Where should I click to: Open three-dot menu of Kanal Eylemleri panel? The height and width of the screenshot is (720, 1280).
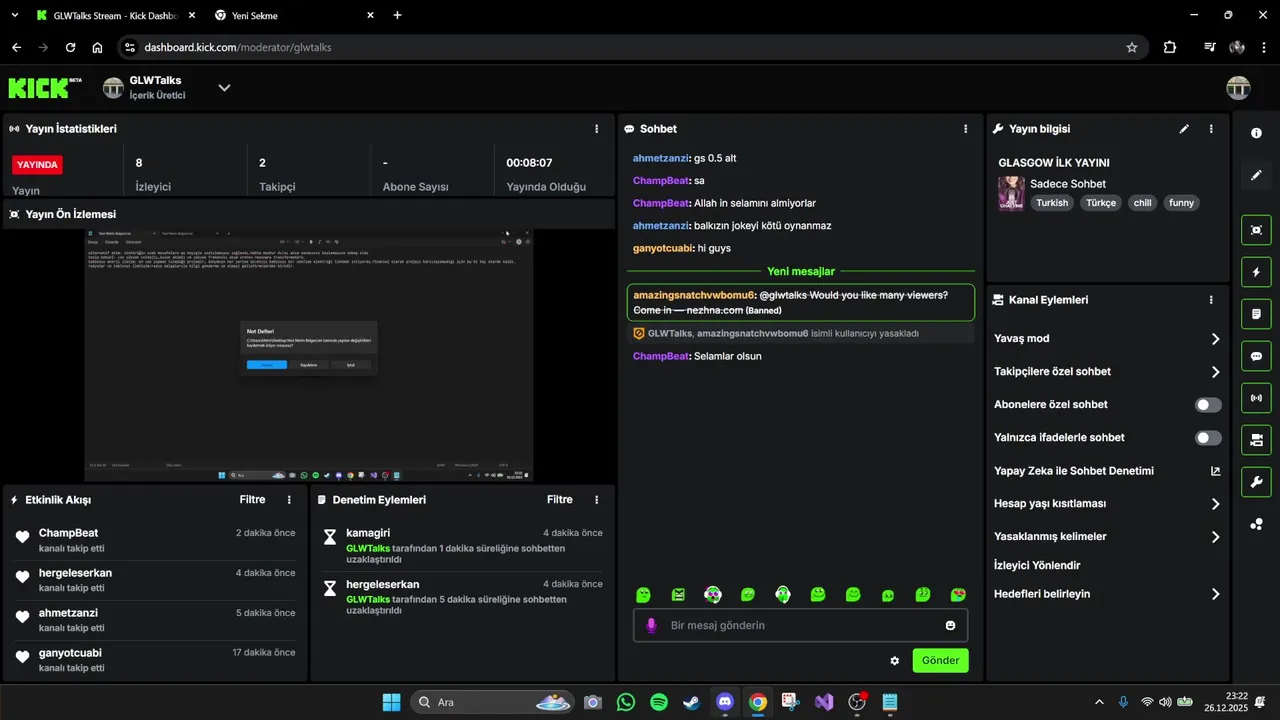(1211, 300)
